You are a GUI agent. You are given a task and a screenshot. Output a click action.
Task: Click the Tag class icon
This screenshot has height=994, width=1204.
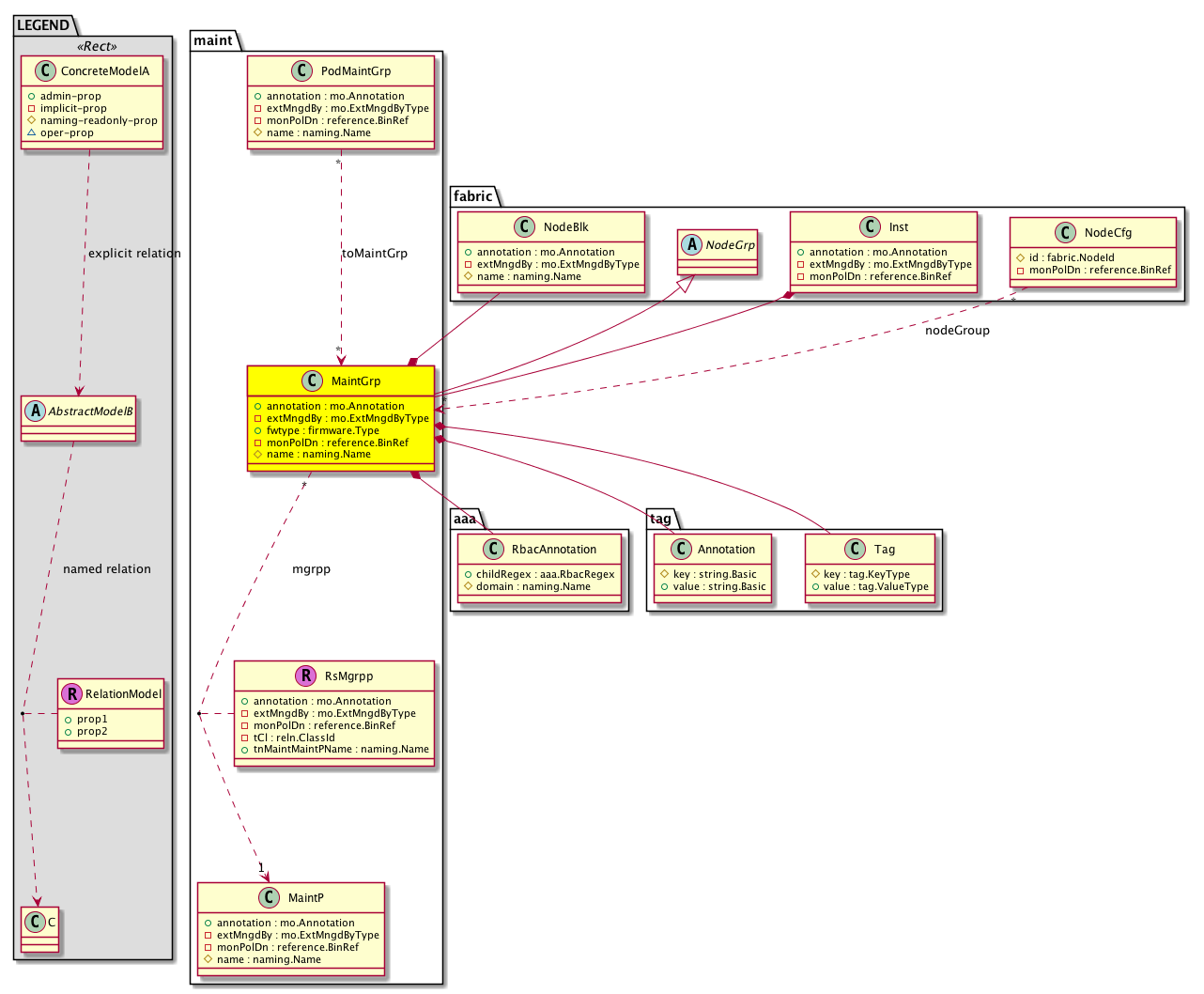tap(855, 550)
